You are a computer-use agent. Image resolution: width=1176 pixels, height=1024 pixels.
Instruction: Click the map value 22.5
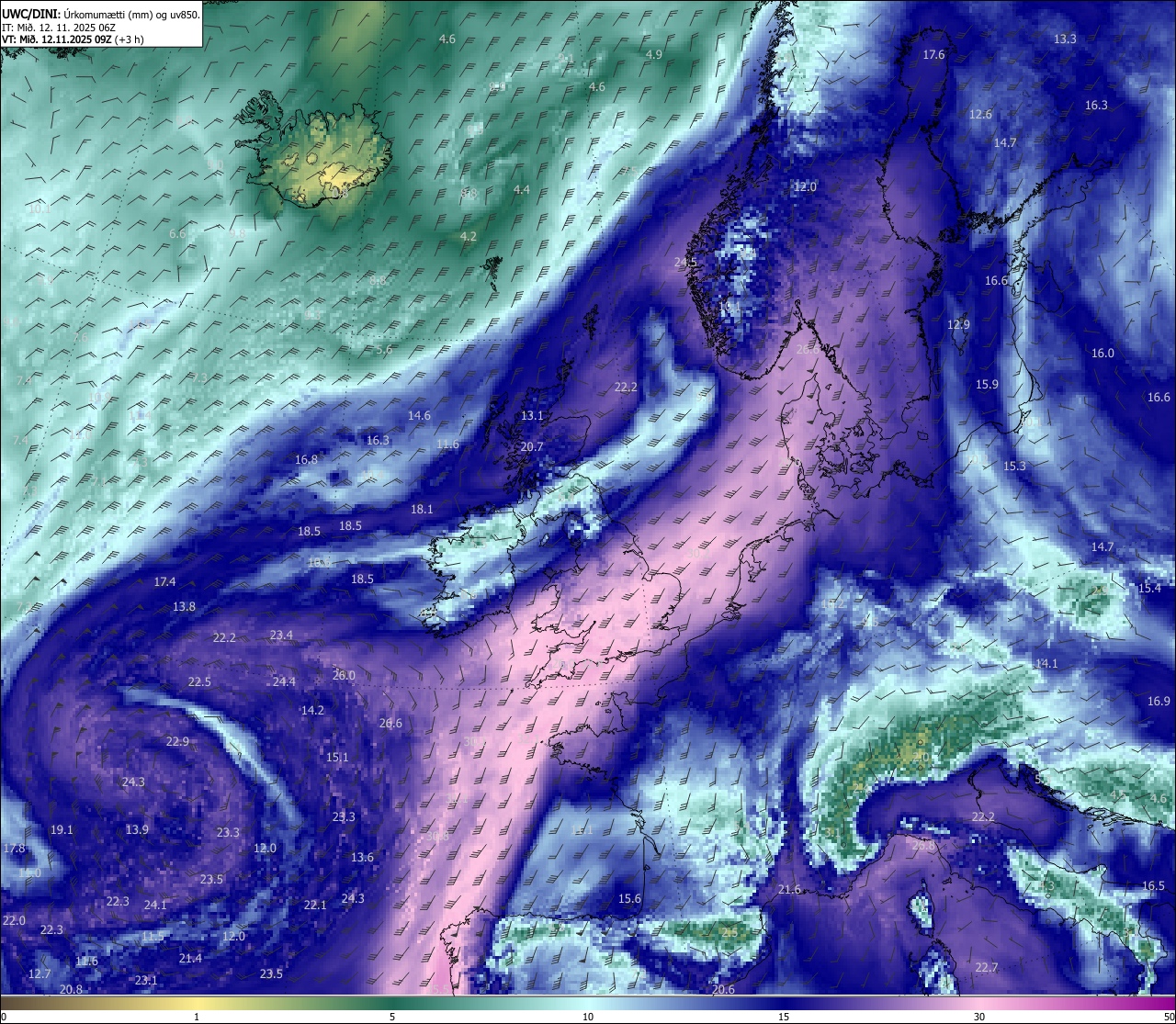199,681
